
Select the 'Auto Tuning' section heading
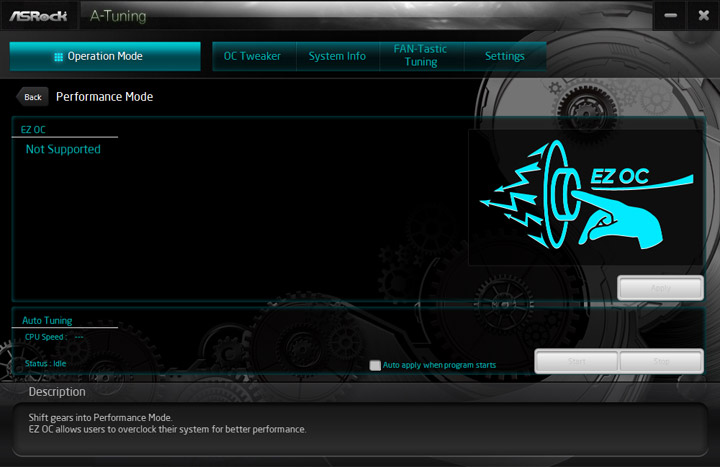(x=47, y=321)
